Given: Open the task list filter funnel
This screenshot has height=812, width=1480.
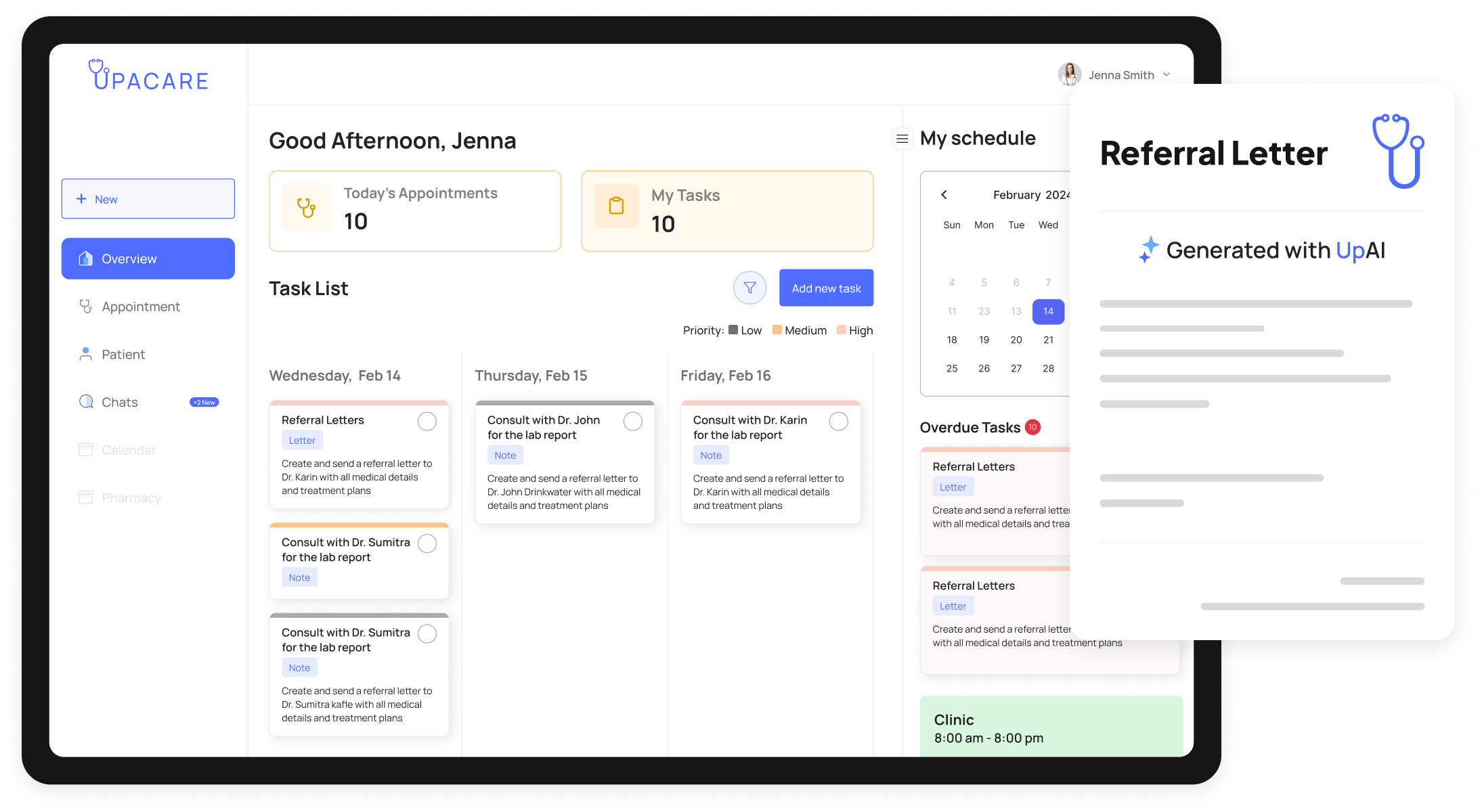Looking at the screenshot, I should click(749, 288).
